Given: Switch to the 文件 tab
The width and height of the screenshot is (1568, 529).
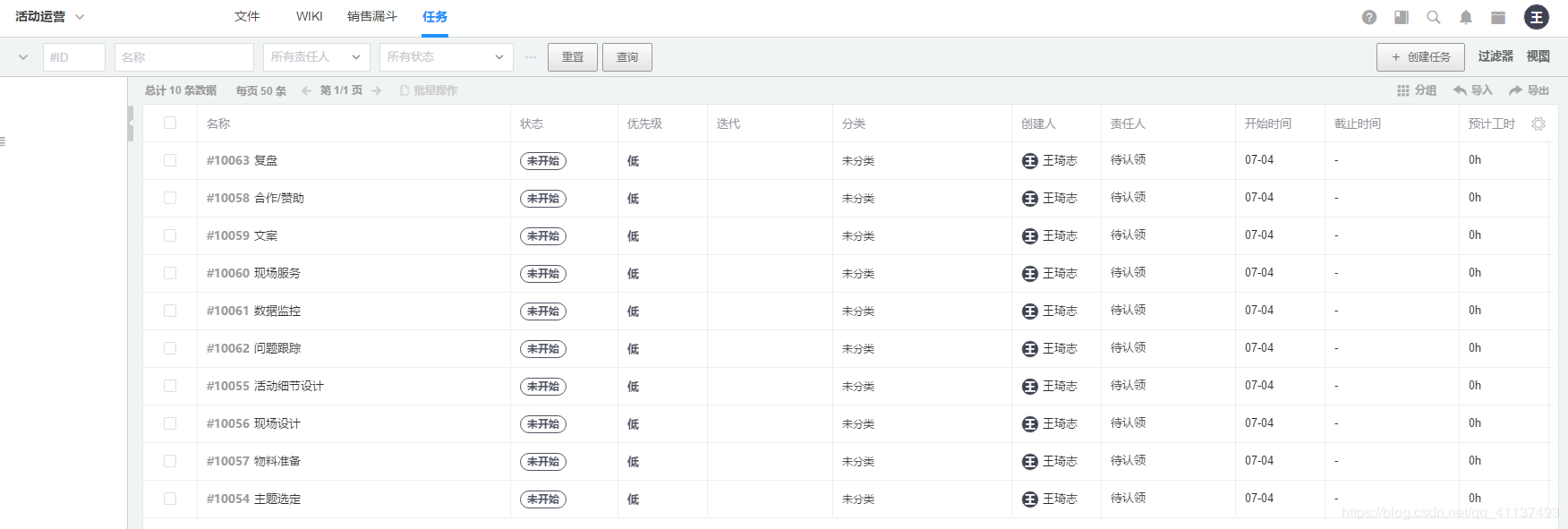Looking at the screenshot, I should 247,17.
